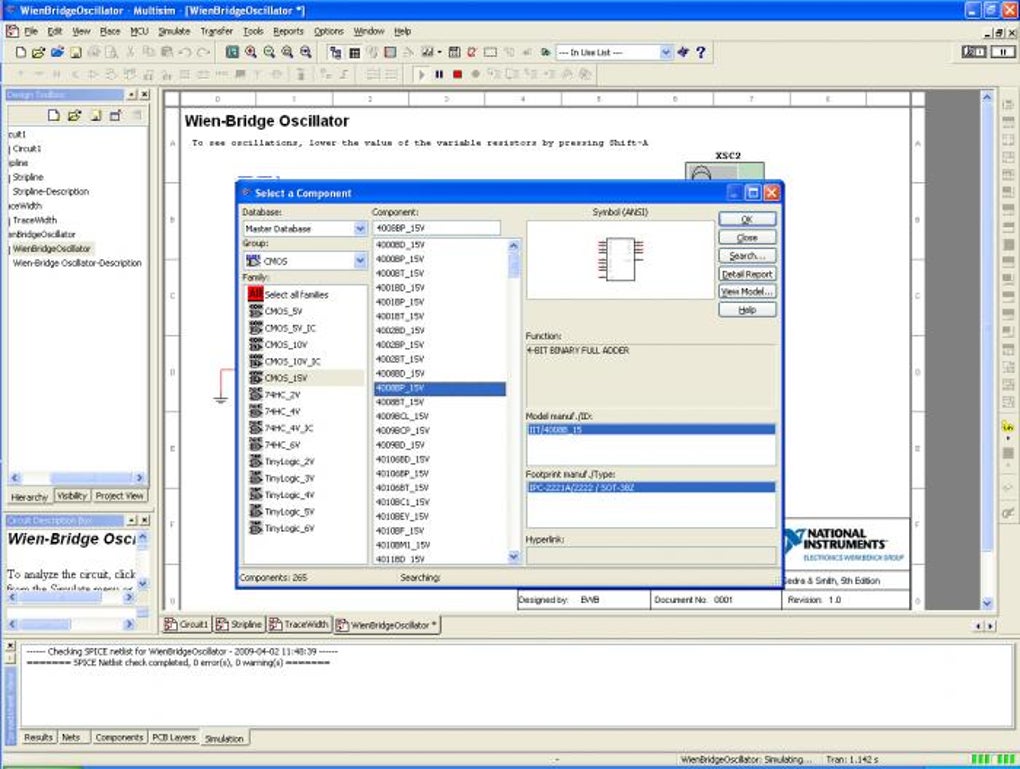Image resolution: width=1020 pixels, height=769 pixels.
Task: Open the In Use List dropdown
Action: click(665, 52)
